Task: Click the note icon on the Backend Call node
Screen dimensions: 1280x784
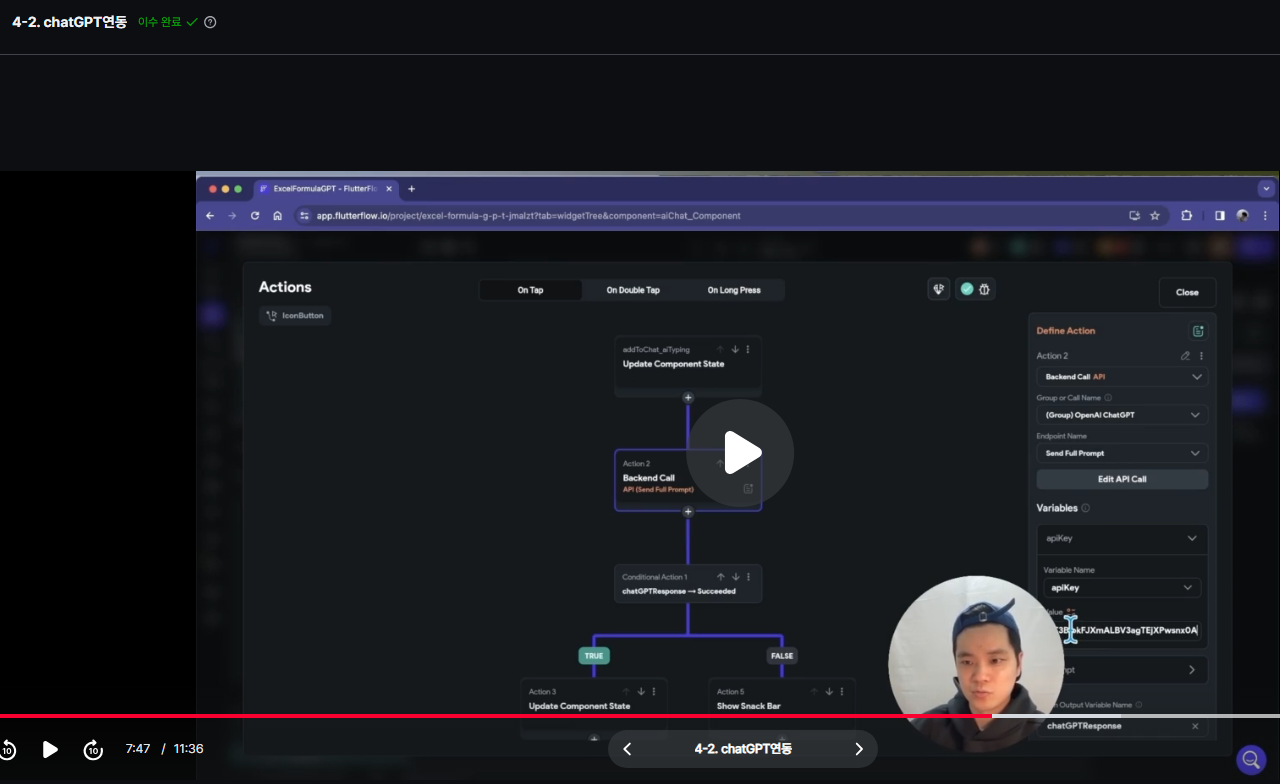Action: (x=748, y=489)
